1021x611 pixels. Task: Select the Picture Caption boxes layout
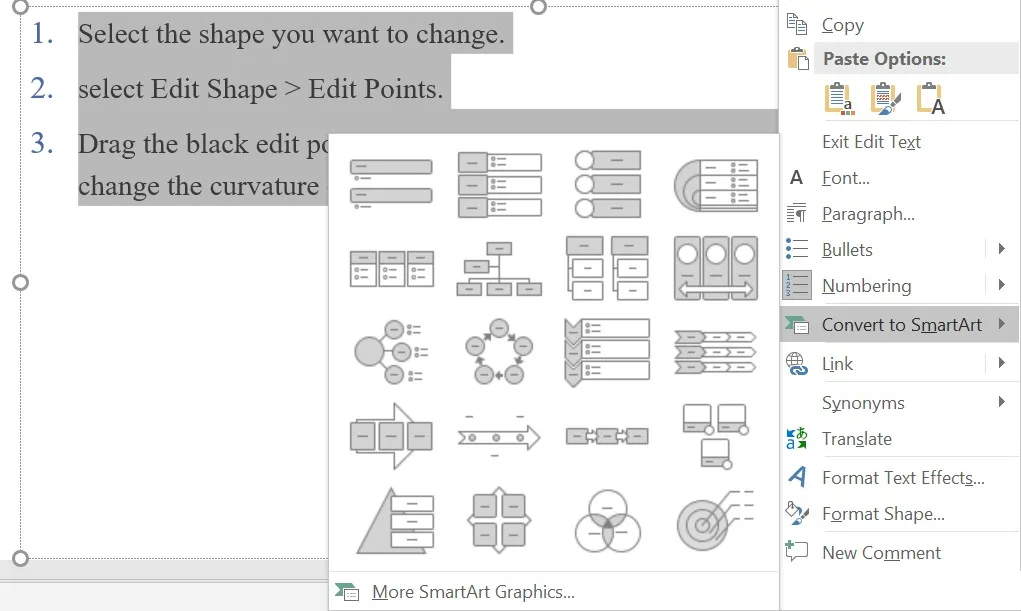[x=716, y=436]
